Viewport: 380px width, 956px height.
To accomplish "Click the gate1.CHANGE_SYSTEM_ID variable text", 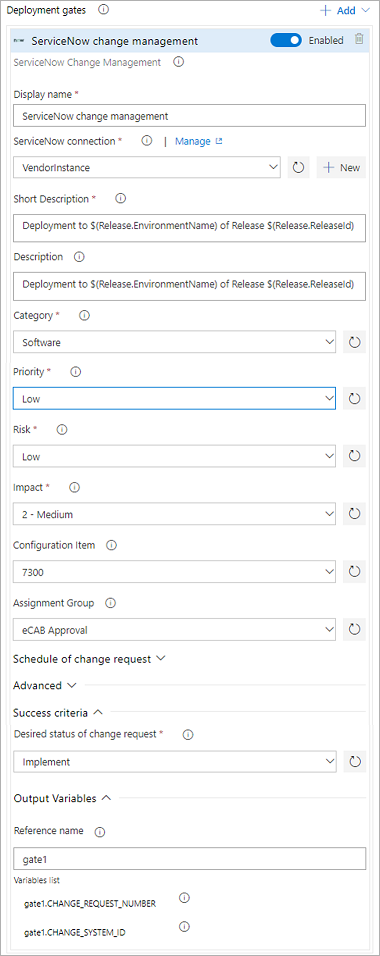I will (x=75, y=932).
